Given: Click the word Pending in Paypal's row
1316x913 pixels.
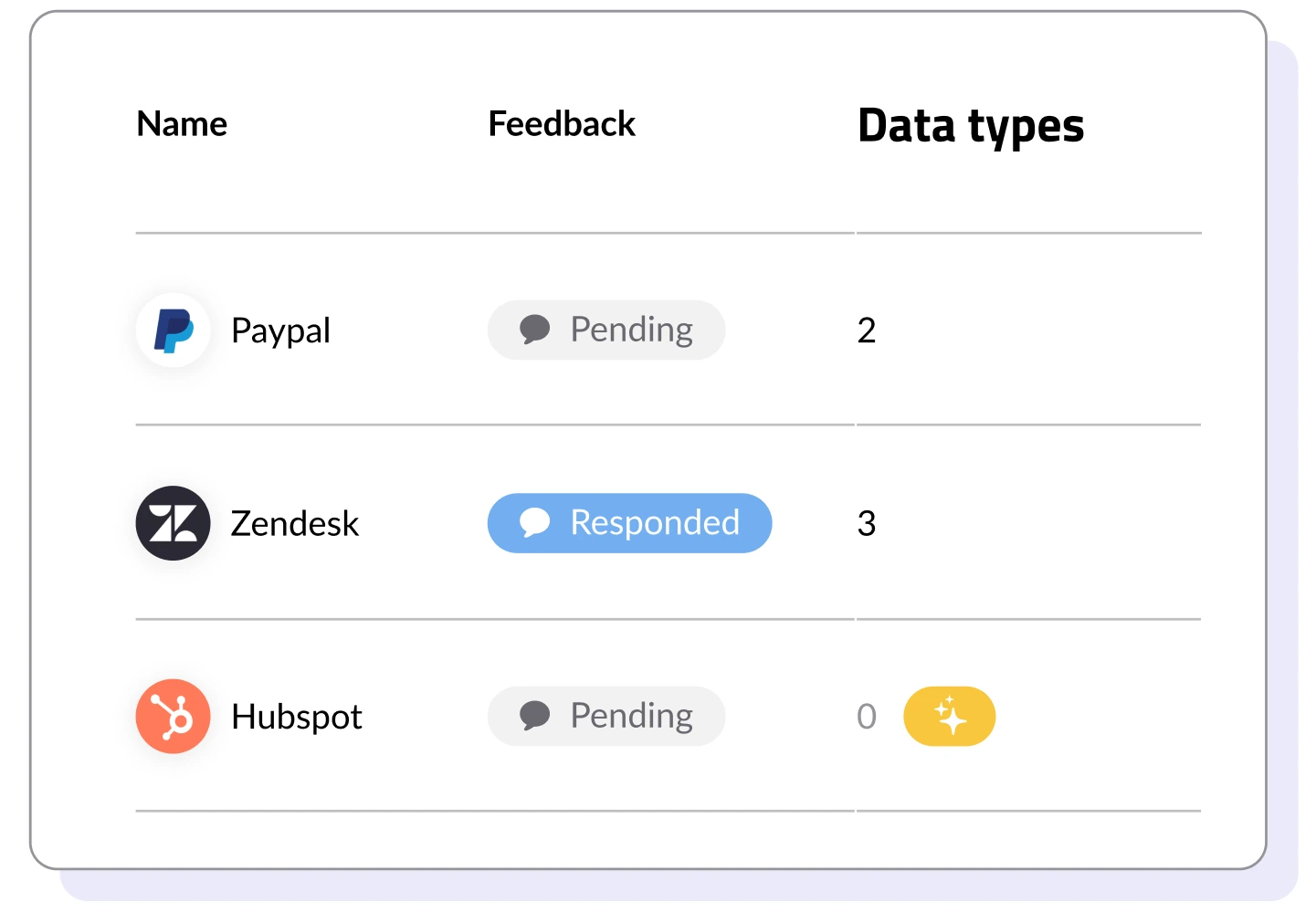Looking at the screenshot, I should [631, 330].
